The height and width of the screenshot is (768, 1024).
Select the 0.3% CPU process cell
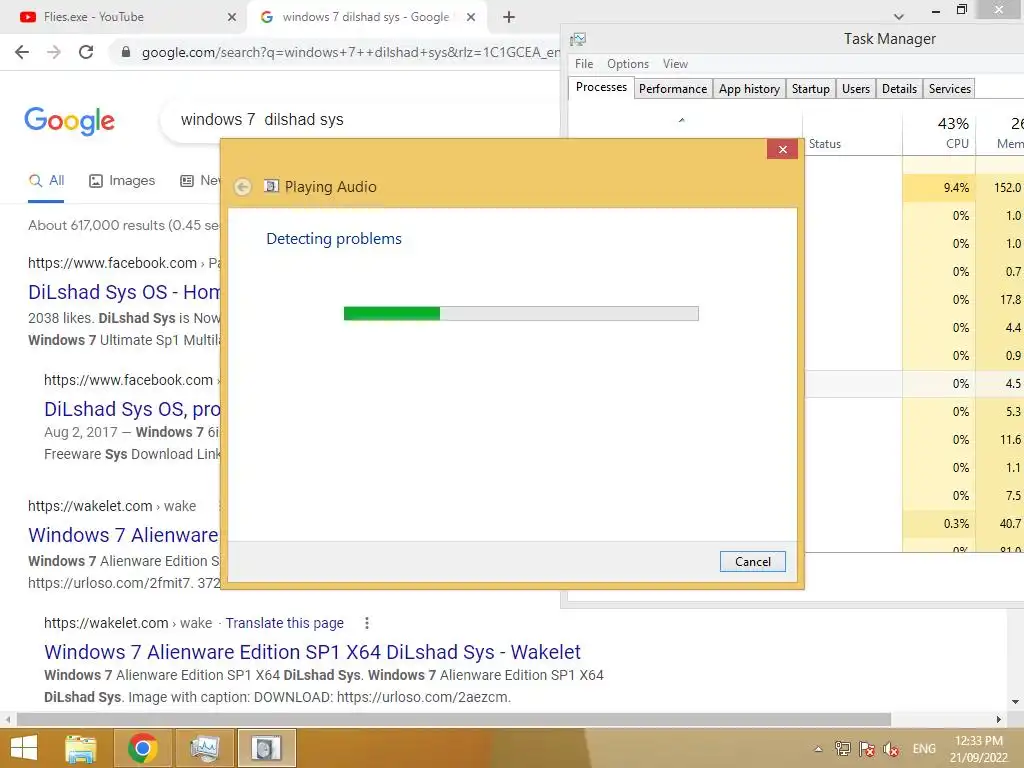click(939, 524)
